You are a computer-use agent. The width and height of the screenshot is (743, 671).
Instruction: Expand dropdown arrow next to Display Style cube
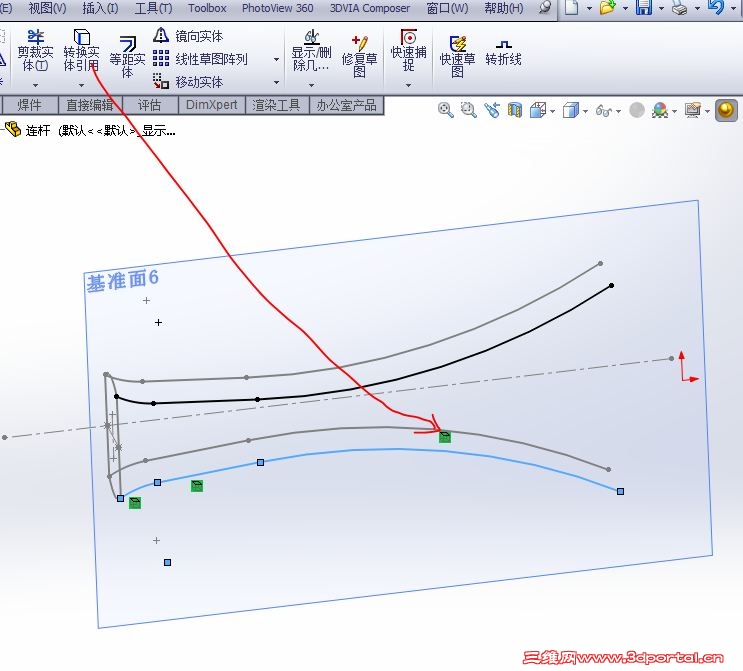[585, 112]
